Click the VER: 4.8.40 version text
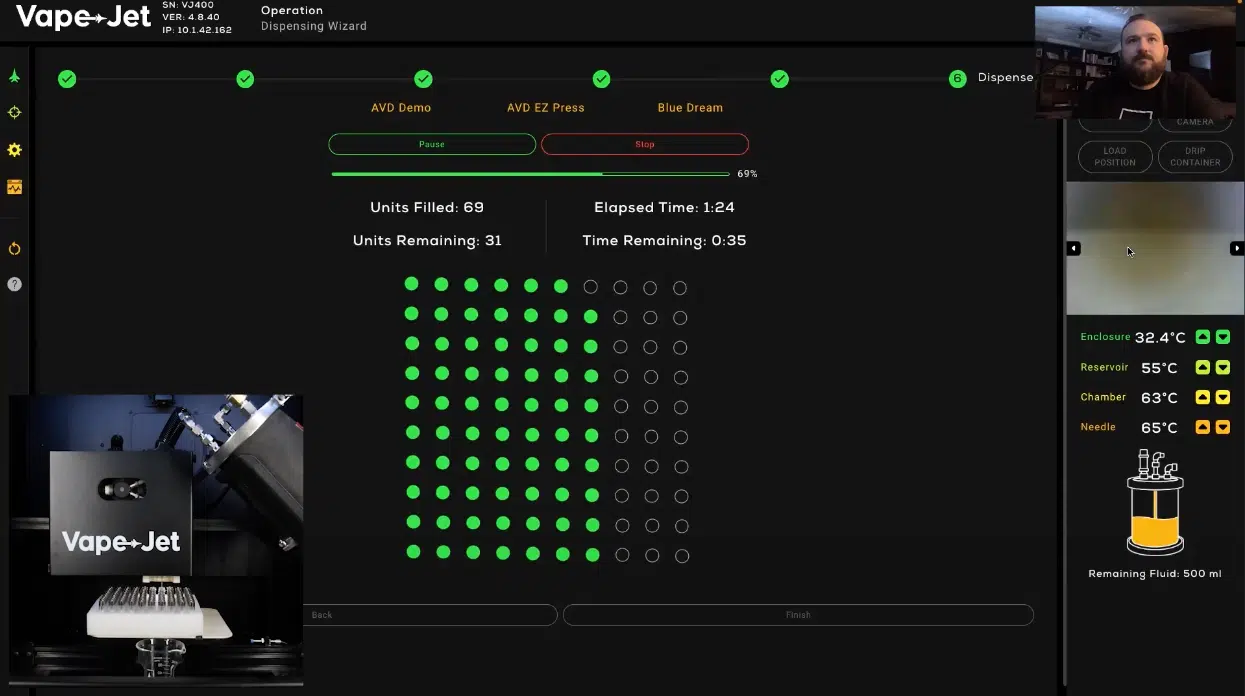1245x696 pixels. click(191, 17)
